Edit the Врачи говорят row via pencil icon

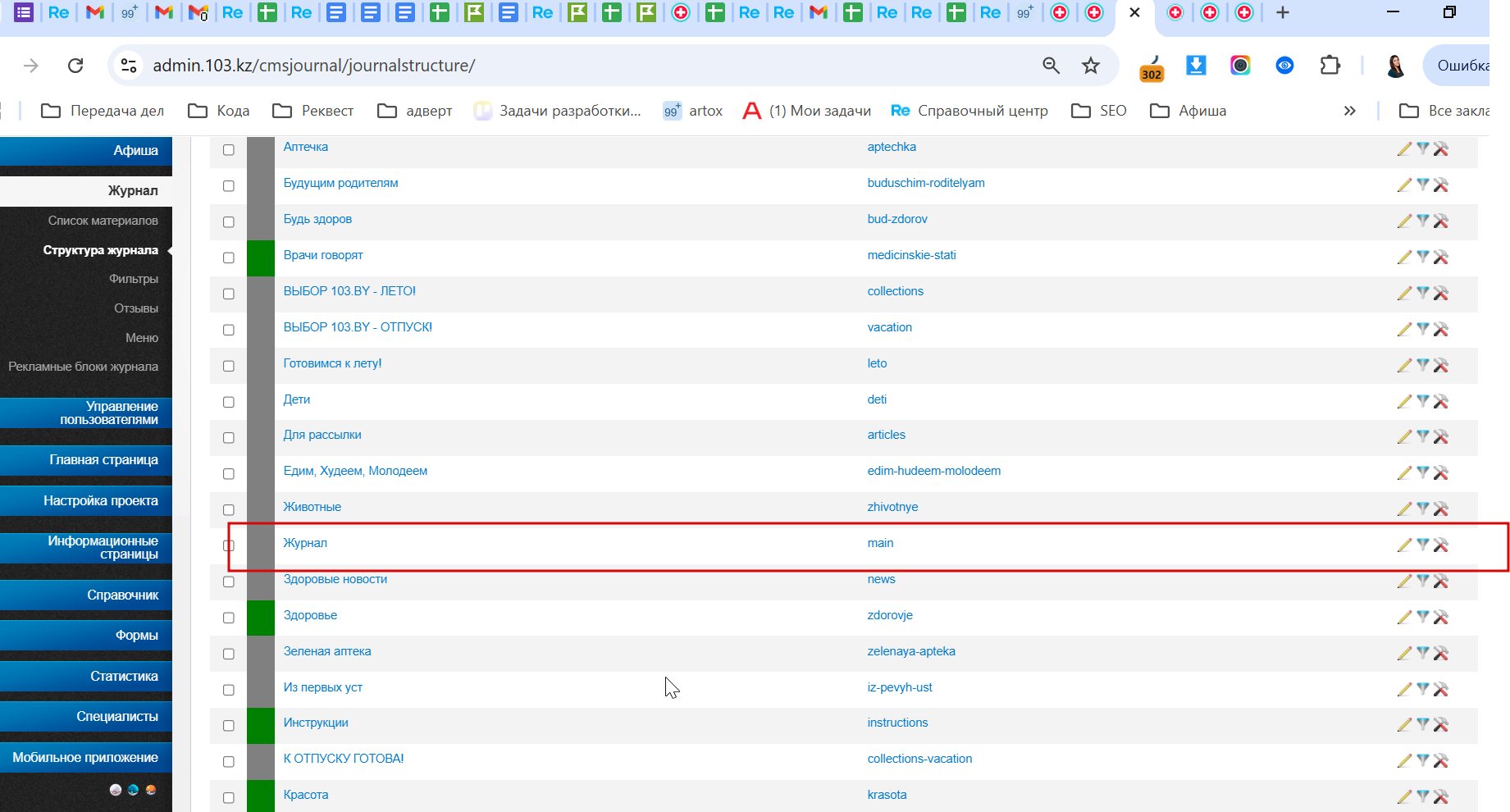click(1404, 257)
